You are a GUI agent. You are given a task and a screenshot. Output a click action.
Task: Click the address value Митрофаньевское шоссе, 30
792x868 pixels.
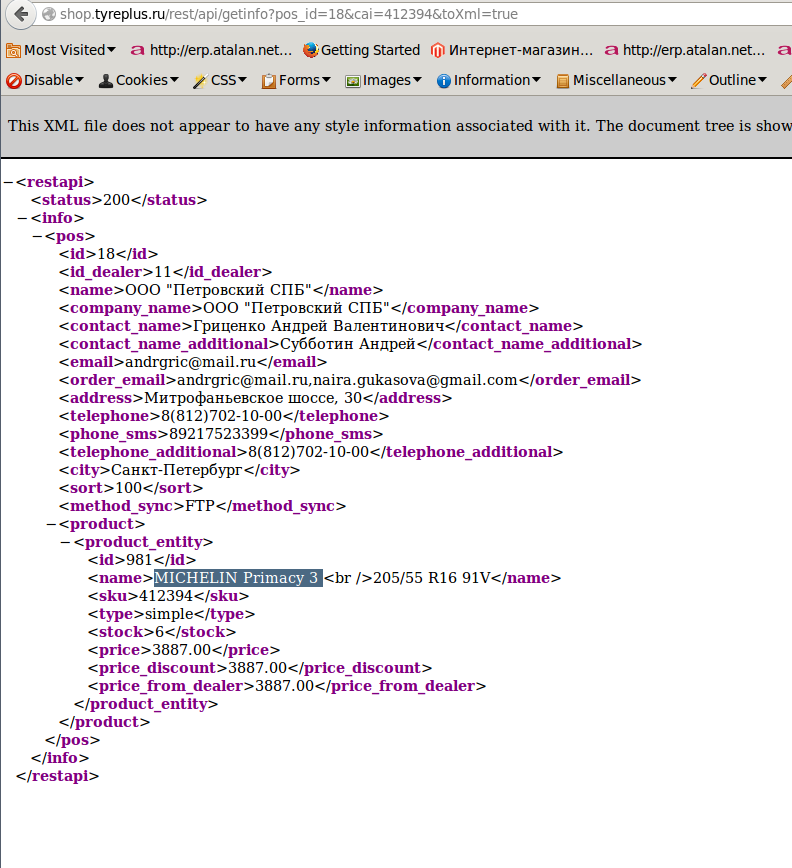(x=253, y=398)
